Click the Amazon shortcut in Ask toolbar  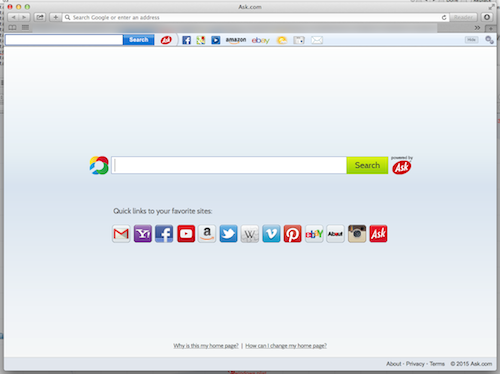236,40
